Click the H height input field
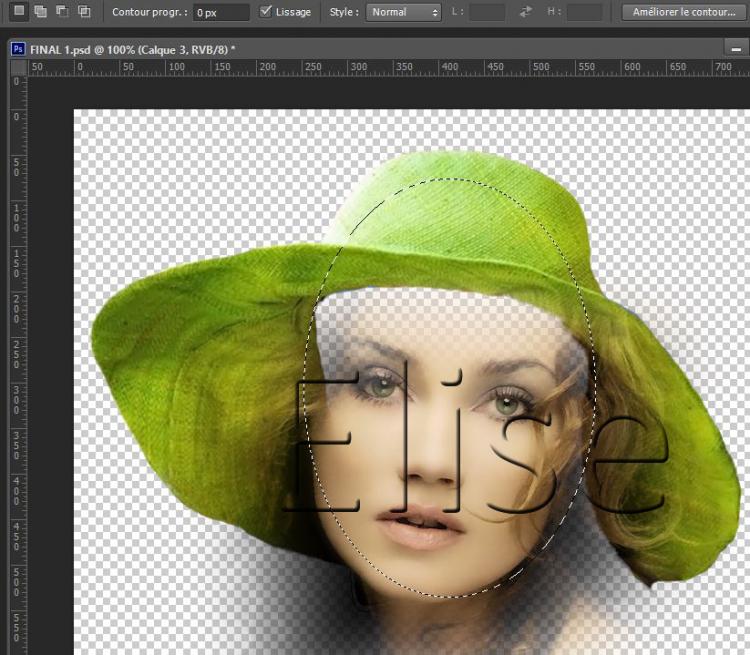Viewport: 750px width, 655px height. pos(585,12)
